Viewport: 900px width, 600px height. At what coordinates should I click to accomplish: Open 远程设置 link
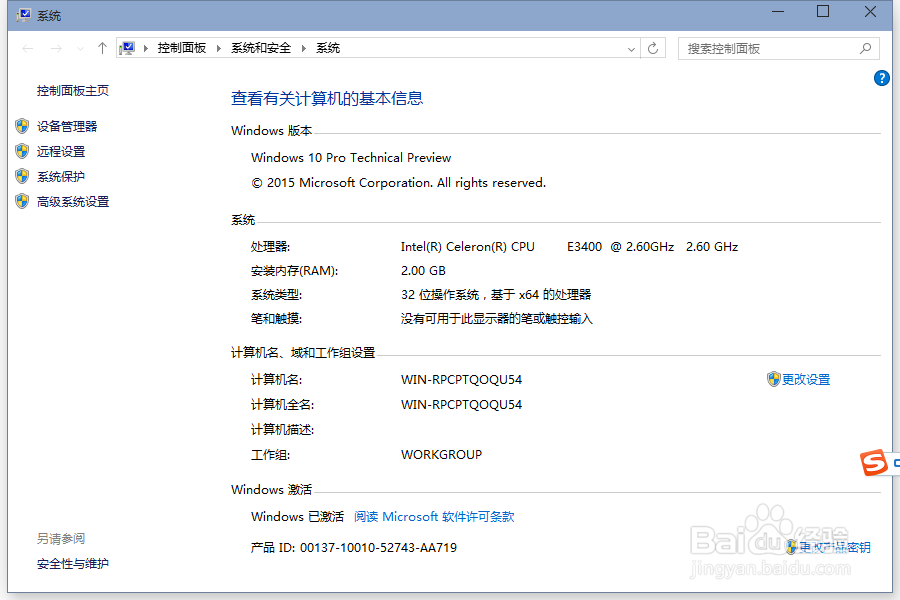tap(61, 152)
